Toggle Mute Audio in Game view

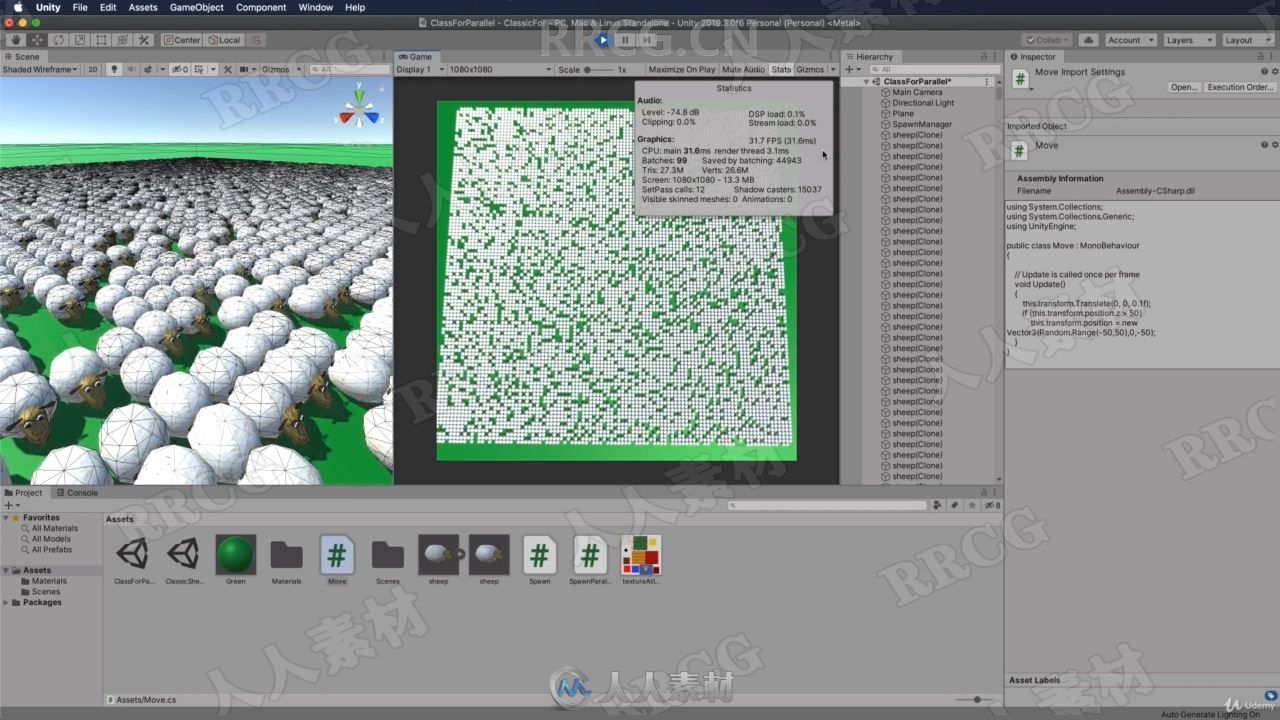(x=743, y=70)
